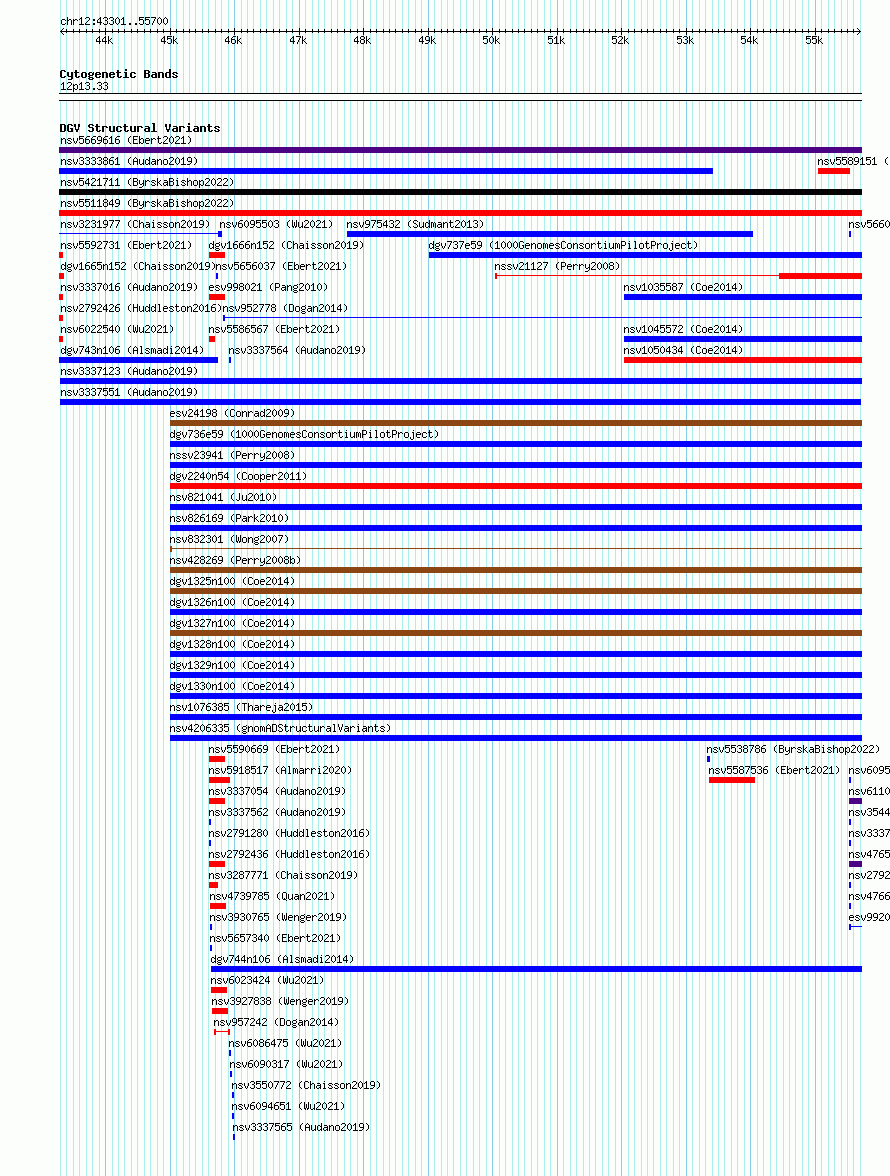This screenshot has height=1176, width=890.
Task: Click the nsv3550772 (Chaisson2019) label
Action: click(306, 1085)
